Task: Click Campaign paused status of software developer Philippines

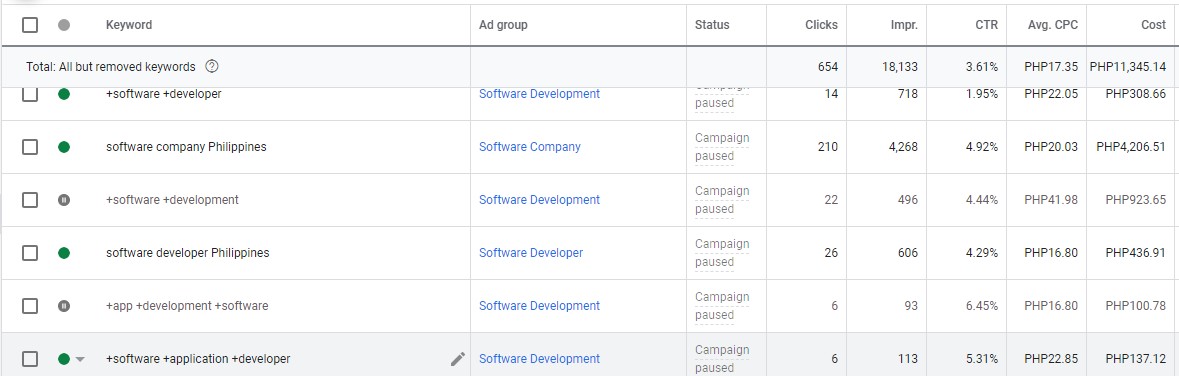Action: (x=722, y=253)
